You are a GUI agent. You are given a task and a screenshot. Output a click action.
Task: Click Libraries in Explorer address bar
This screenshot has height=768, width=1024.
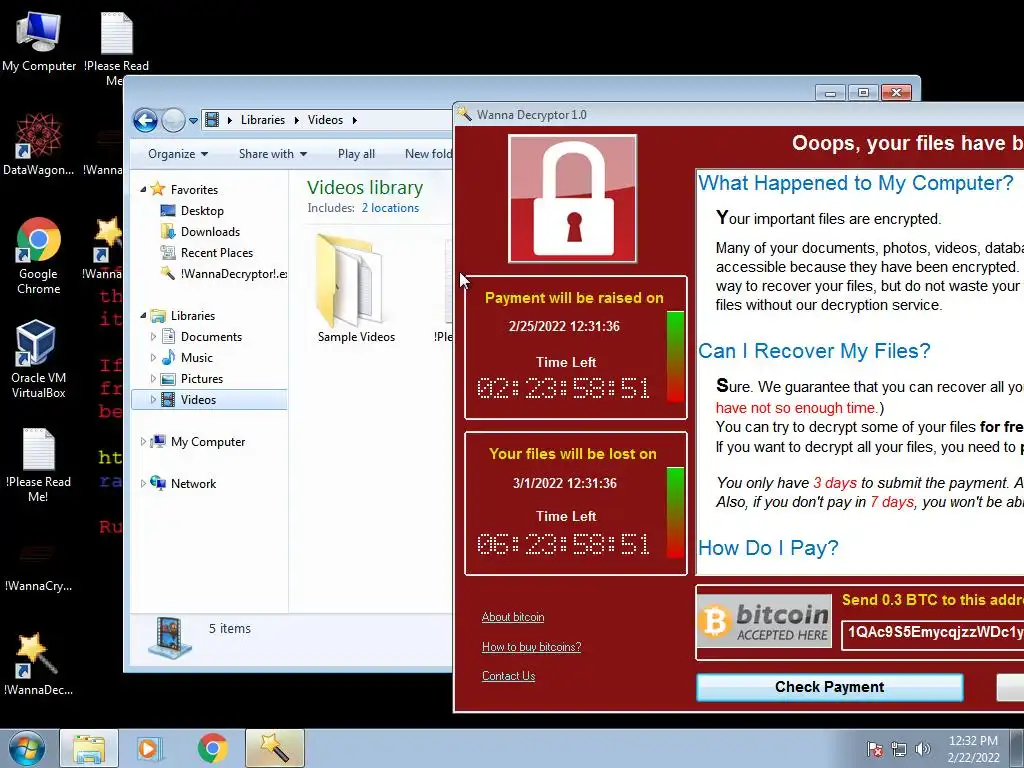[x=263, y=120]
